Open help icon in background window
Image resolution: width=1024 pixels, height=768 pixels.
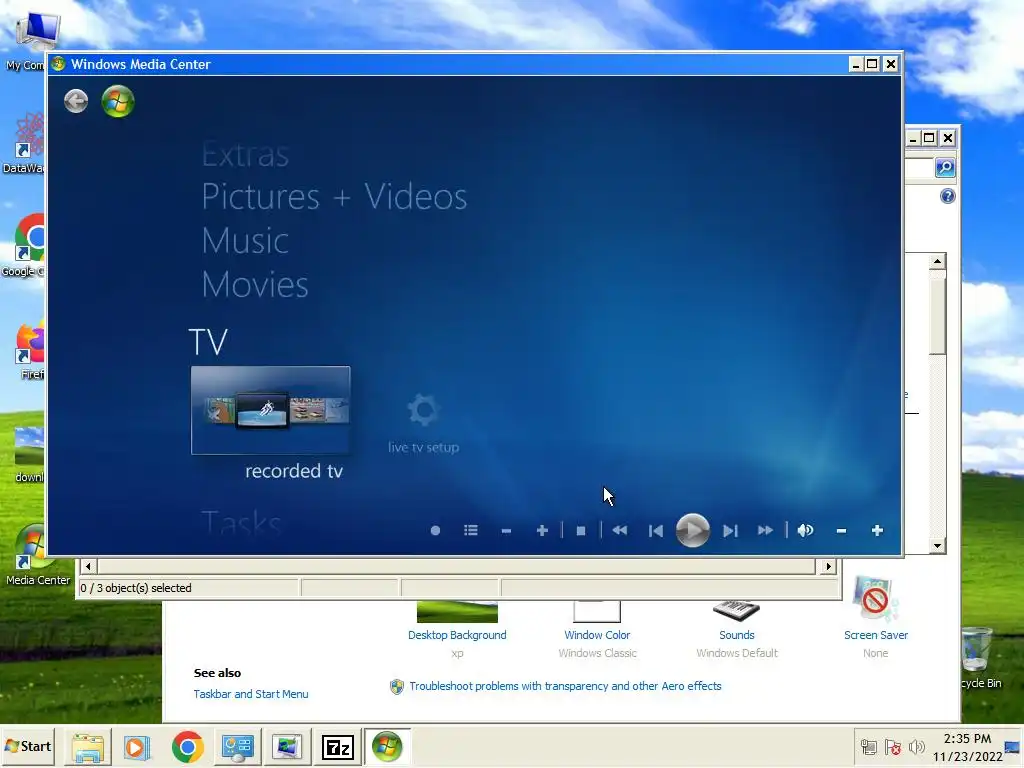tap(948, 196)
